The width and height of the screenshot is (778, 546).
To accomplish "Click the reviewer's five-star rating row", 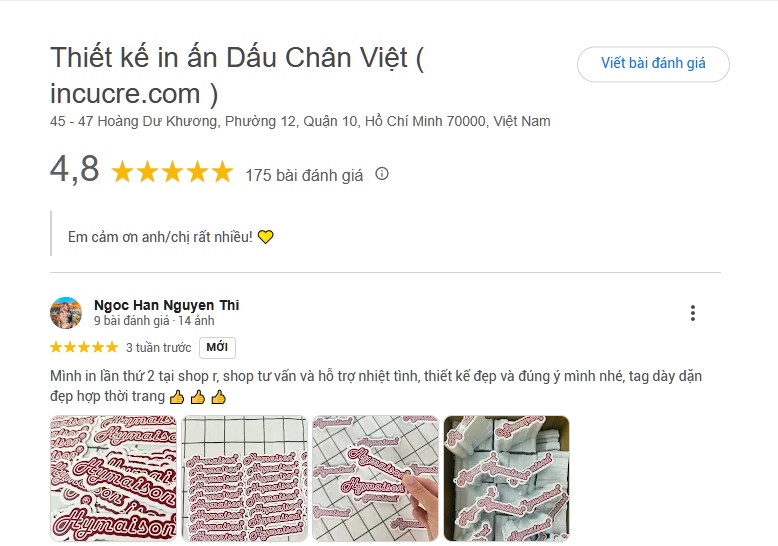I will click(84, 347).
